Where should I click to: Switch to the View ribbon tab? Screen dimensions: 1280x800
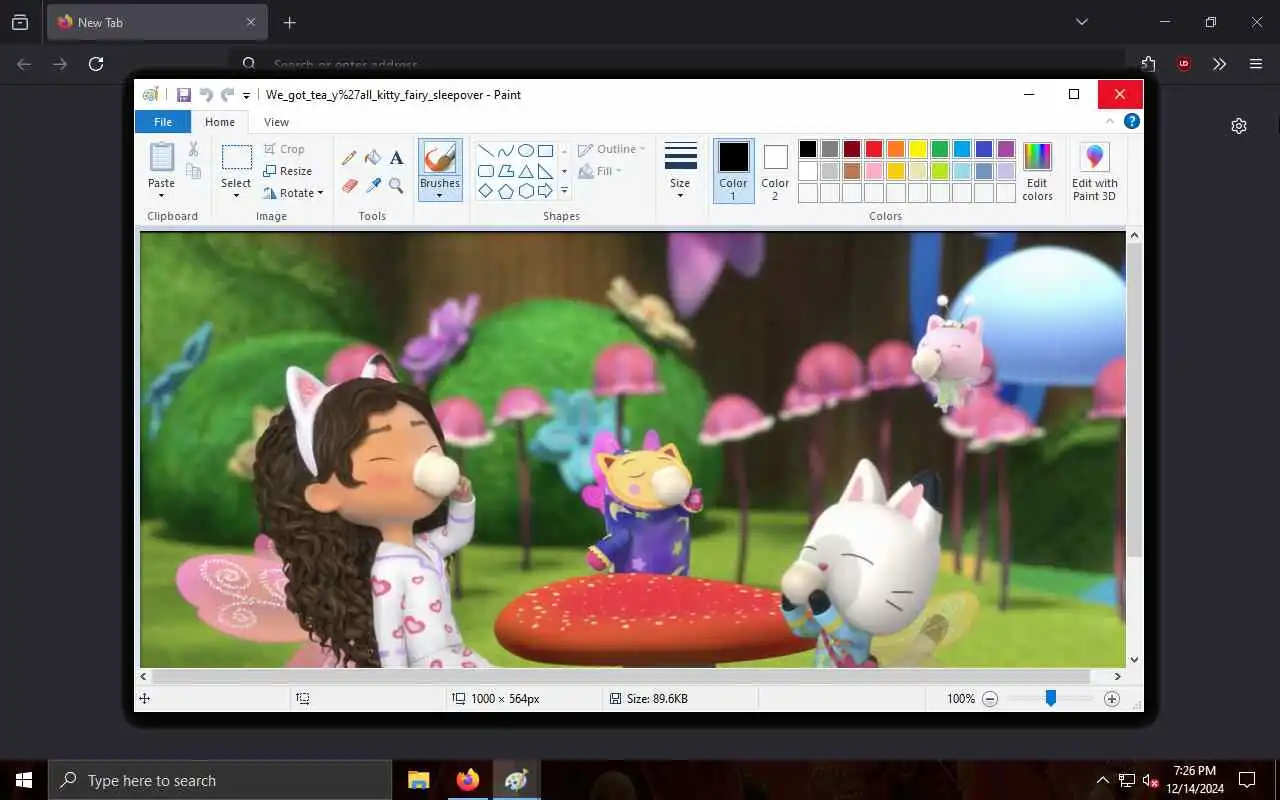click(276, 122)
